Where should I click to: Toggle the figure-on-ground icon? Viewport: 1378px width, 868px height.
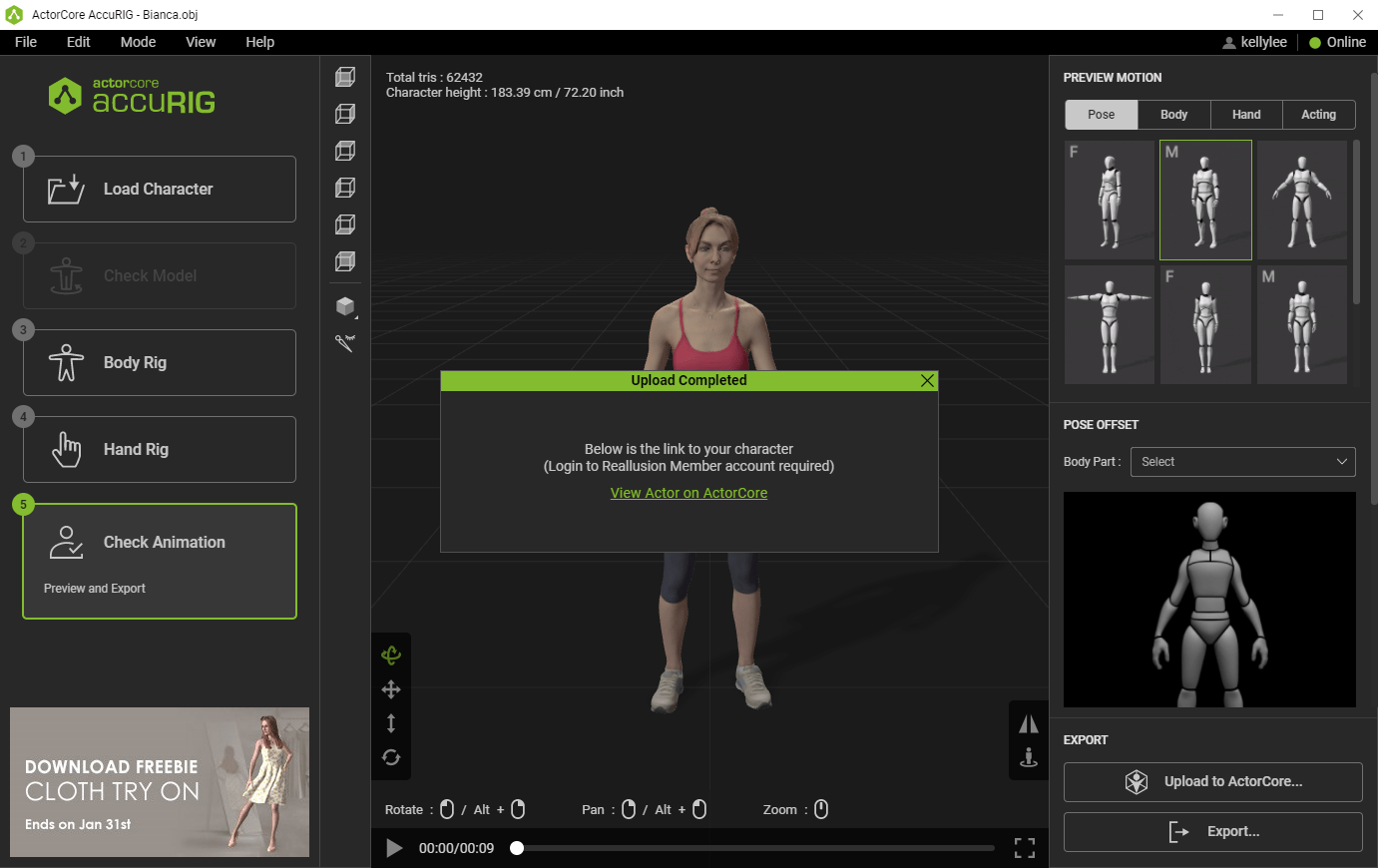click(1029, 758)
